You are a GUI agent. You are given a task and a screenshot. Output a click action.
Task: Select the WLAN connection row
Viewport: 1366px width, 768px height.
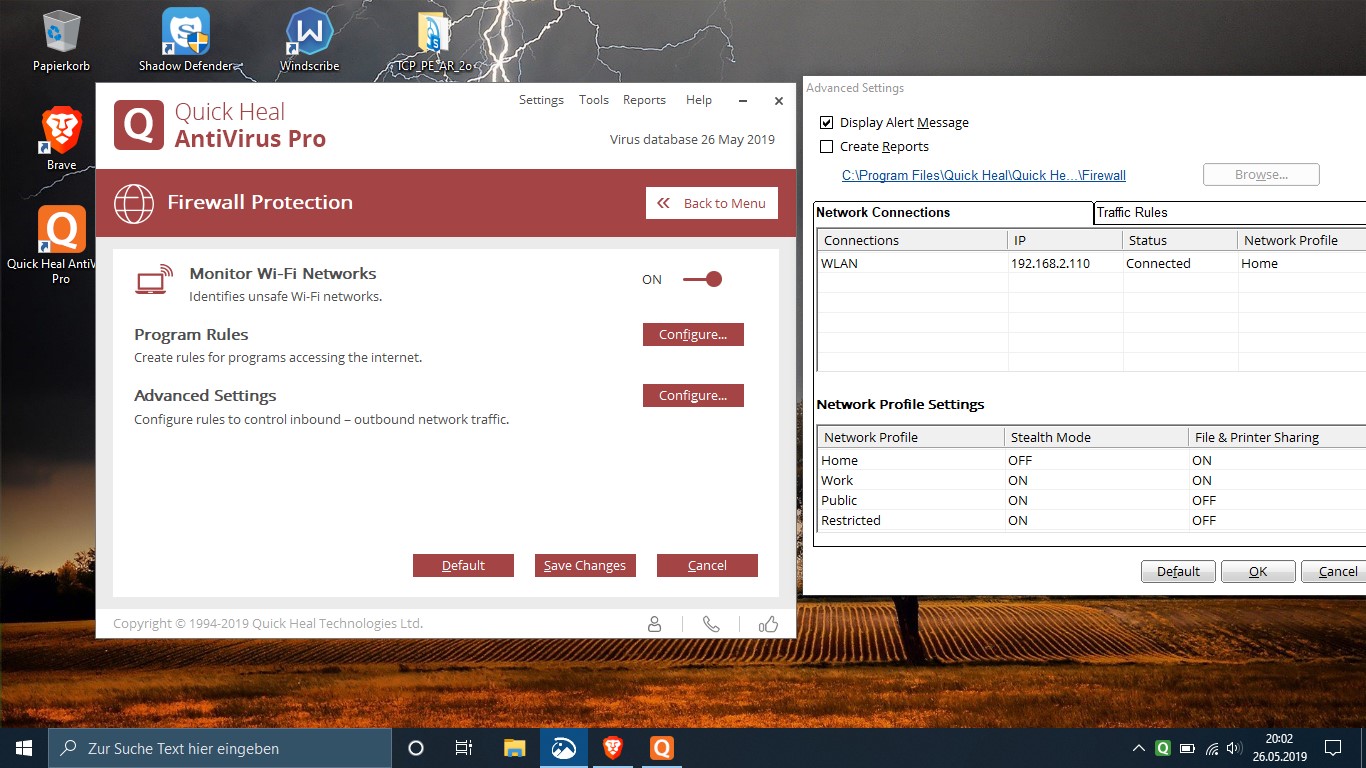click(x=1091, y=264)
